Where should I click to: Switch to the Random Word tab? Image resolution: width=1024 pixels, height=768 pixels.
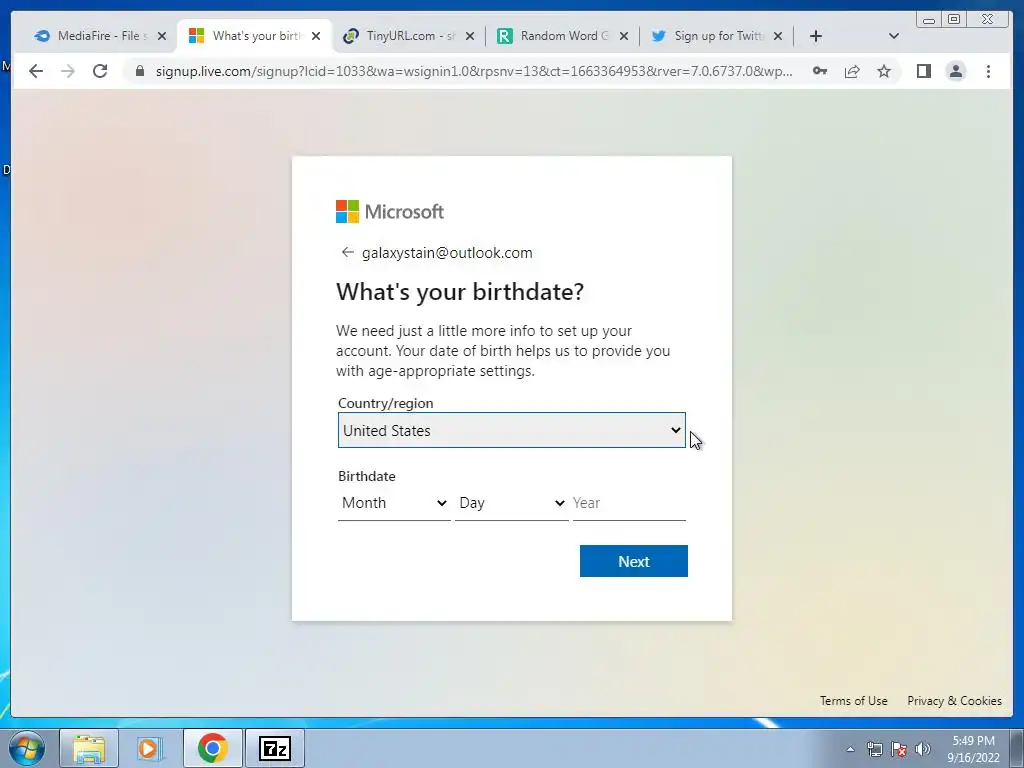tap(562, 36)
